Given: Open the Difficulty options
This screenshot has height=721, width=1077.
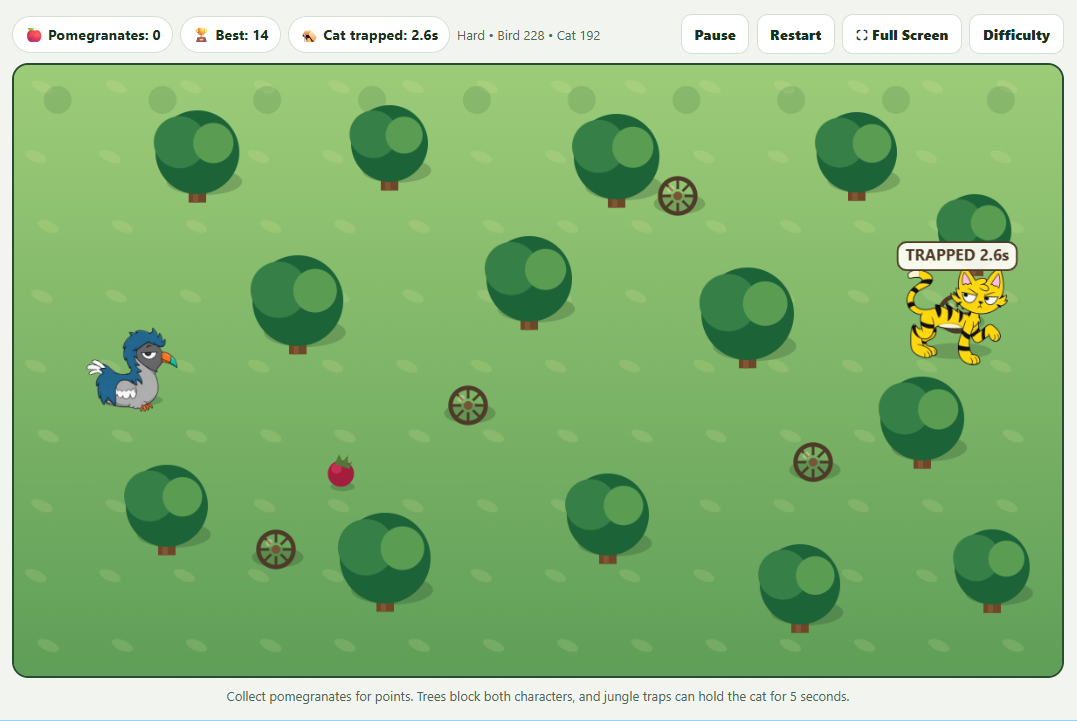Looking at the screenshot, I should tap(1016, 34).
